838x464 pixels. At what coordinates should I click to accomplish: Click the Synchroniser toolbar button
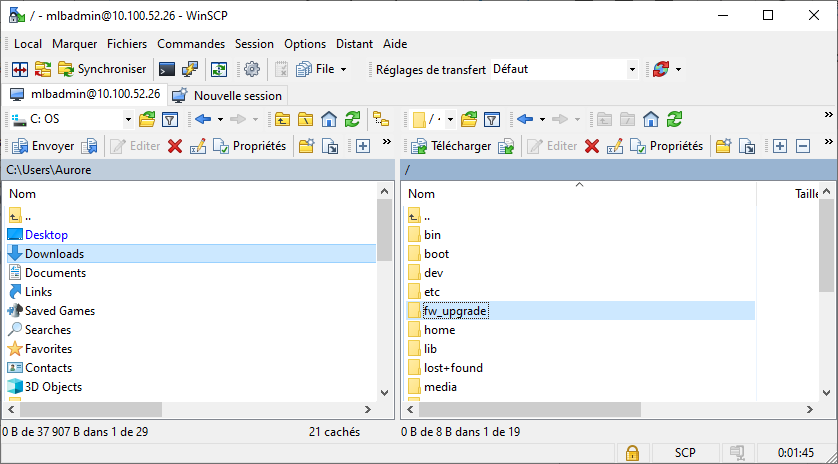point(102,69)
